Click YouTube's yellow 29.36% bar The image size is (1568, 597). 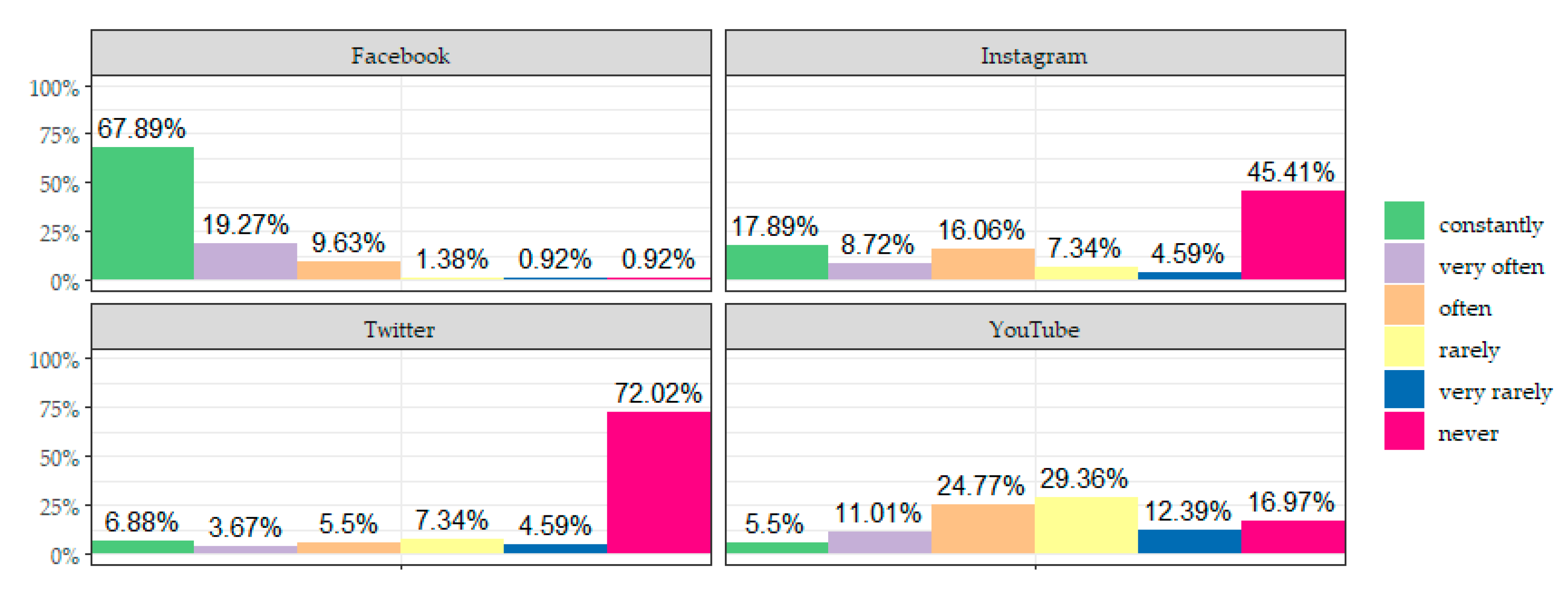click(x=1086, y=525)
